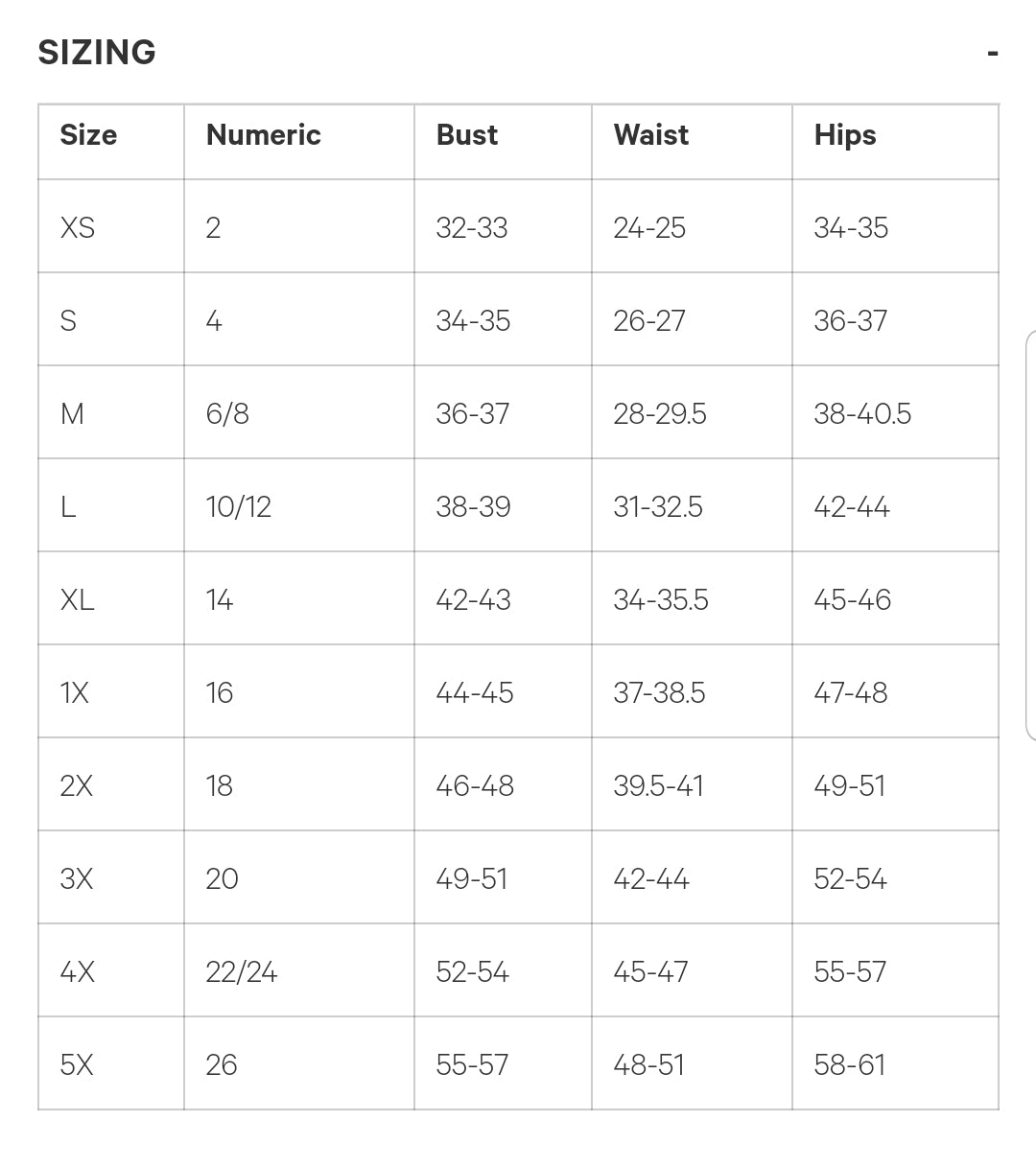Select the 38-39 bust measurement cell
This screenshot has height=1167, width=1036.
pyautogui.click(x=473, y=507)
